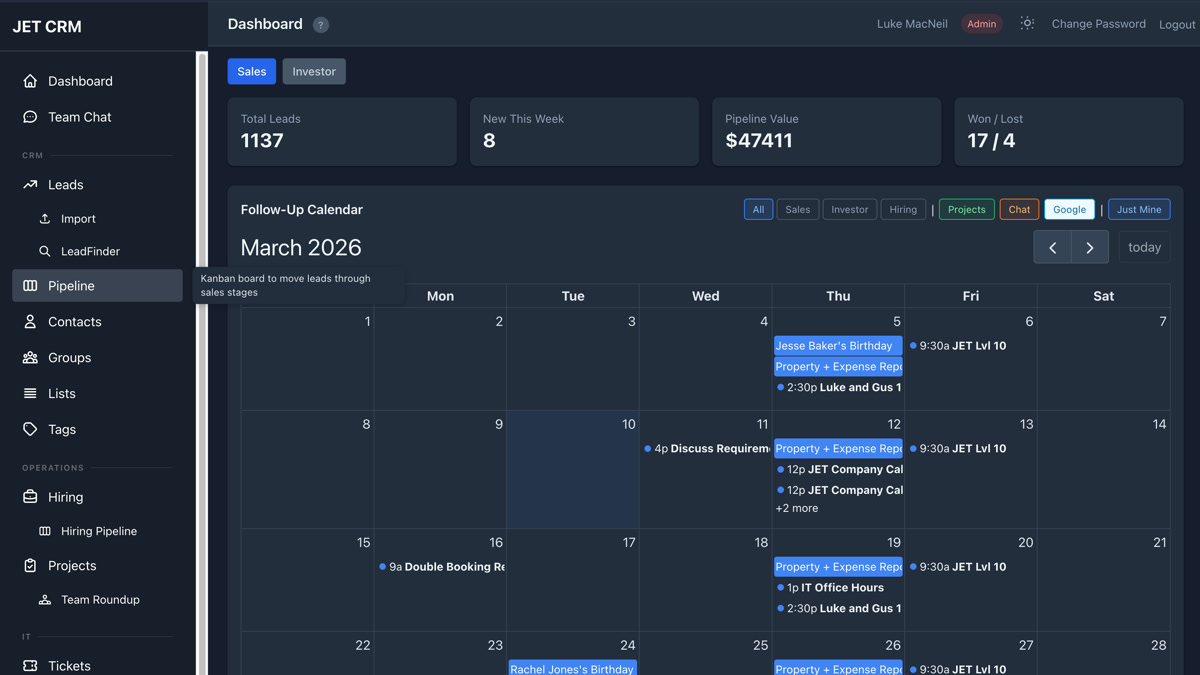Click the Import upload arrow icon
This screenshot has width=1200, height=675.
tap(45, 218)
